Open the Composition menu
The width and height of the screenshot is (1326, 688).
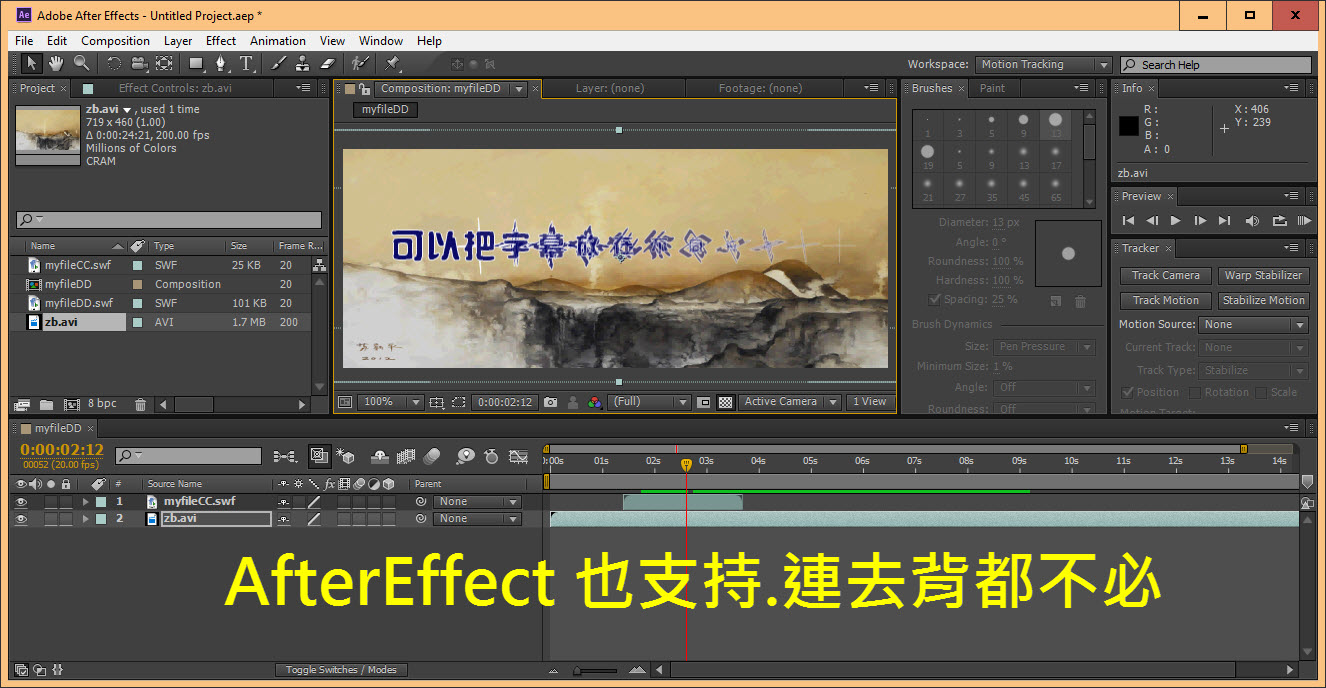coord(115,41)
